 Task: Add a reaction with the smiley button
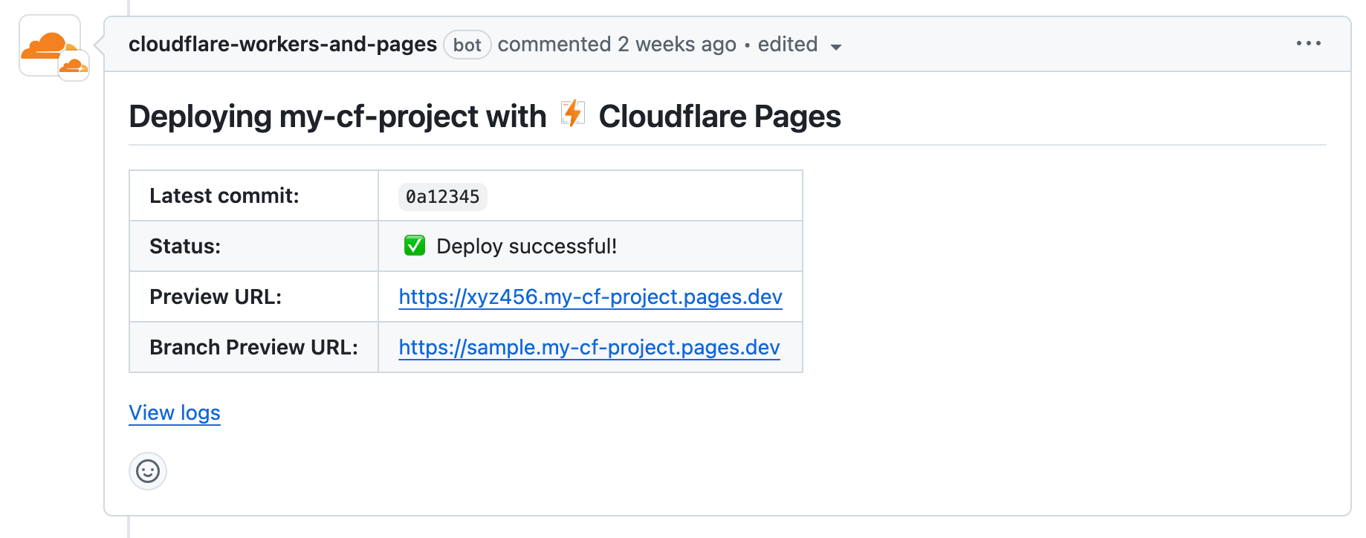point(148,471)
